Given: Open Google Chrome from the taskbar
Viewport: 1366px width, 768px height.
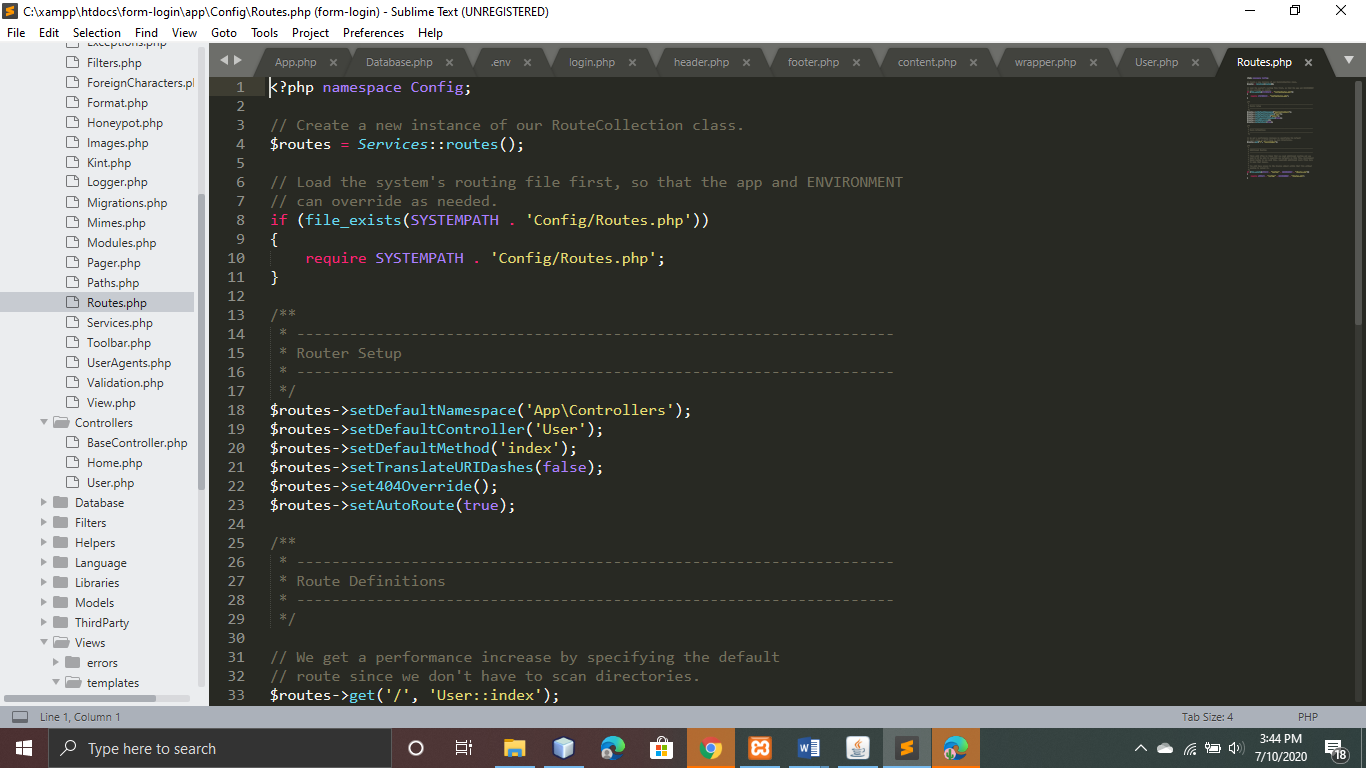Looking at the screenshot, I should 711,748.
